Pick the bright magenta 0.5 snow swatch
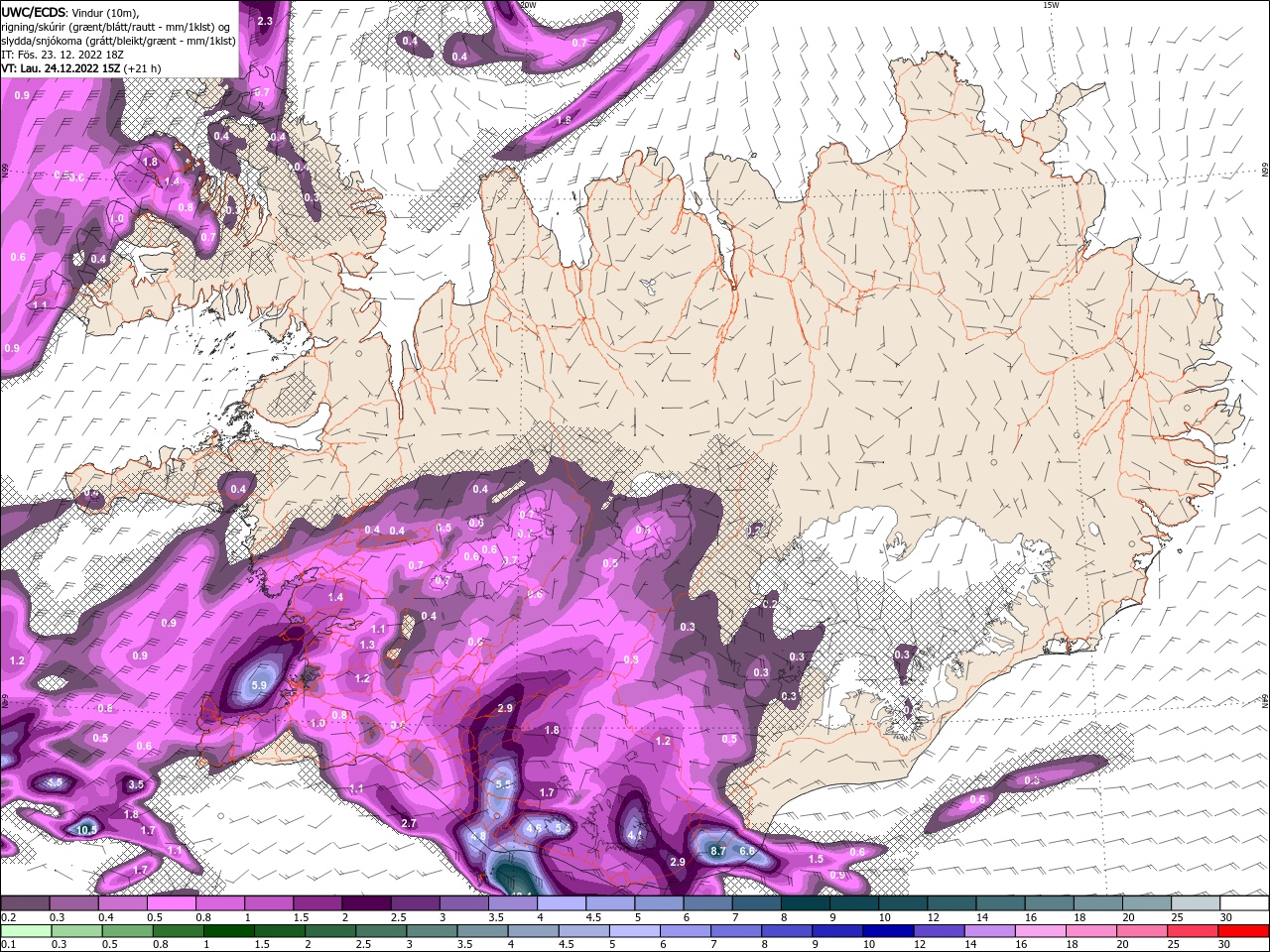This screenshot has height=952, width=1270. [171, 903]
